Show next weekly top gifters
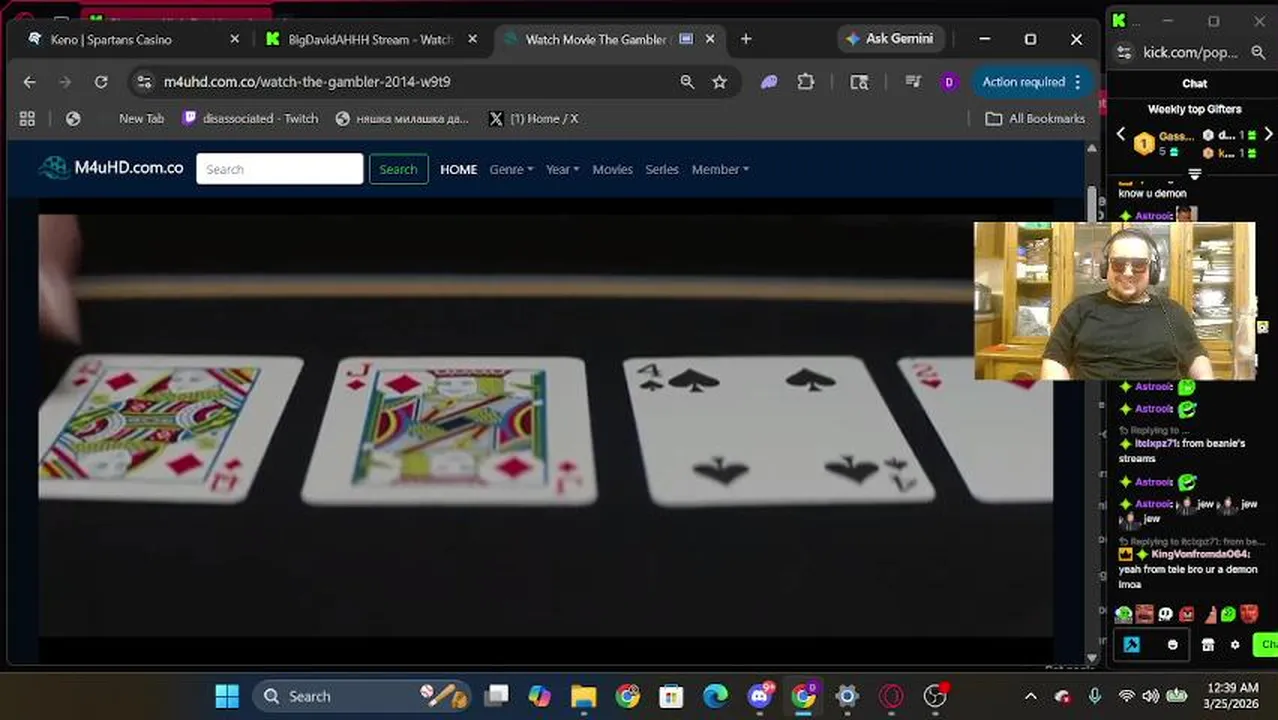The height and width of the screenshot is (720, 1278). pyautogui.click(x=1268, y=134)
